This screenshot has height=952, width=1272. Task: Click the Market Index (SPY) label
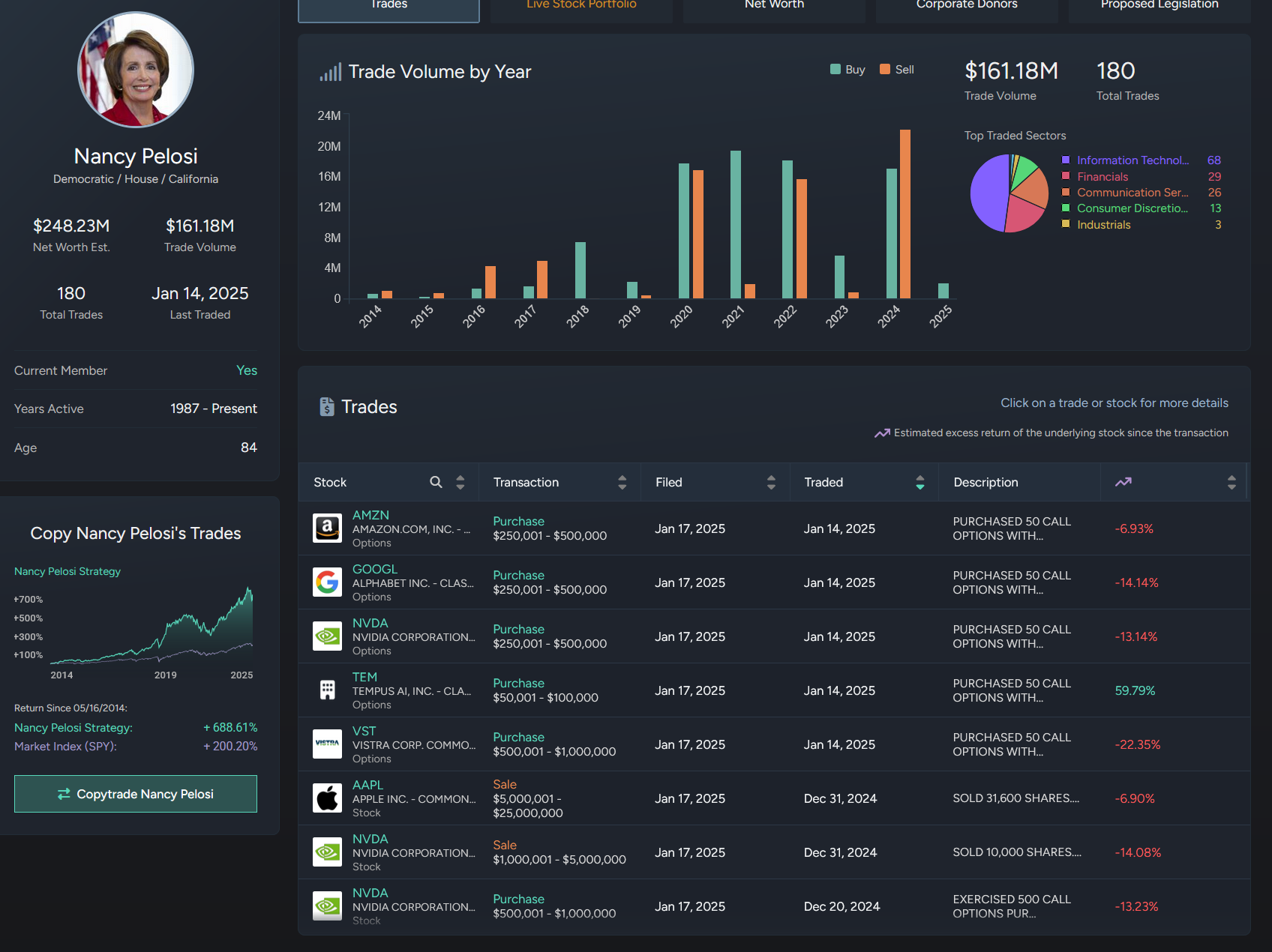(65, 746)
